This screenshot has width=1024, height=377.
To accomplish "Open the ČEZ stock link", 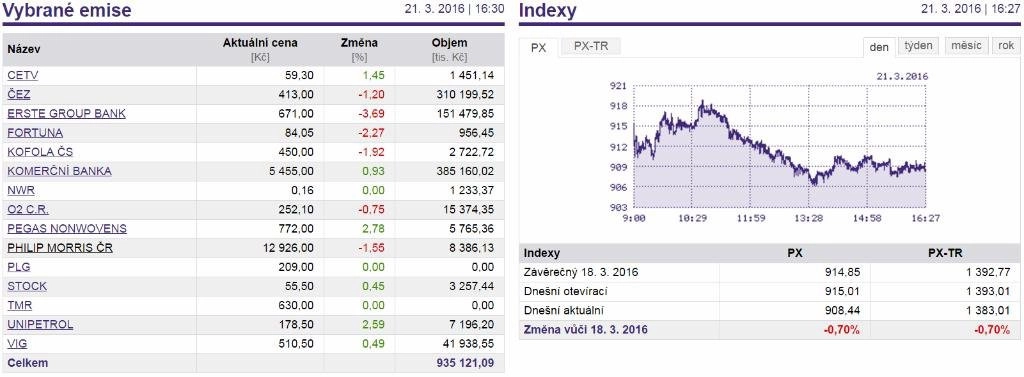I will [19, 95].
